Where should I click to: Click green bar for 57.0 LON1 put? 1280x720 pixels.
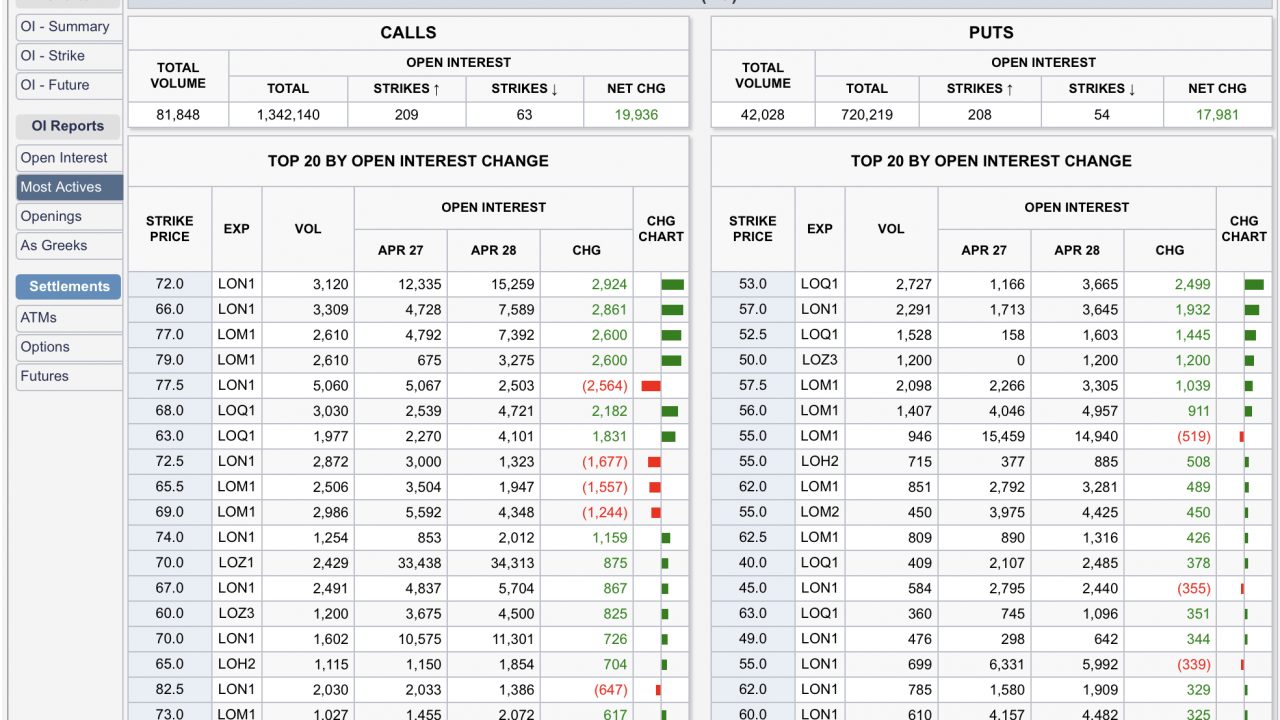1252,310
